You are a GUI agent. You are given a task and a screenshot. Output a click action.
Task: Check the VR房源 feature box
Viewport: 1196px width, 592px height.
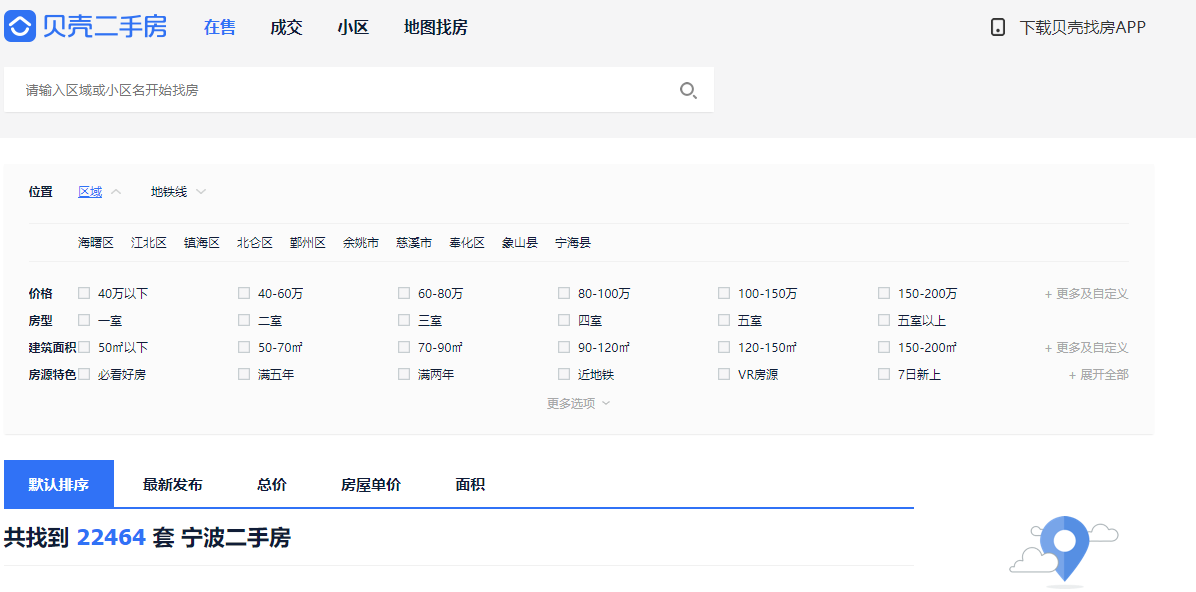724,374
